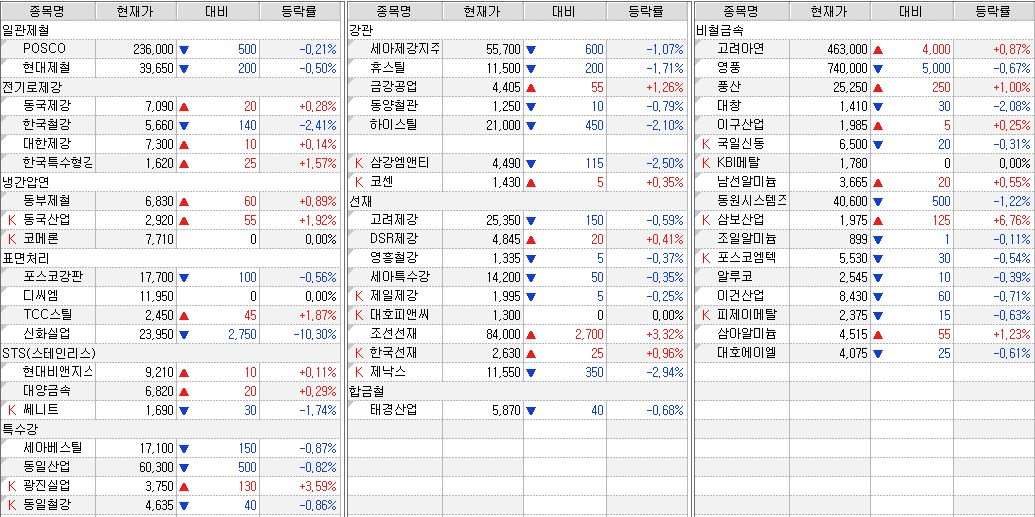
Task: Click the 84,000 price of 조선선재
Action: pyautogui.click(x=504, y=335)
